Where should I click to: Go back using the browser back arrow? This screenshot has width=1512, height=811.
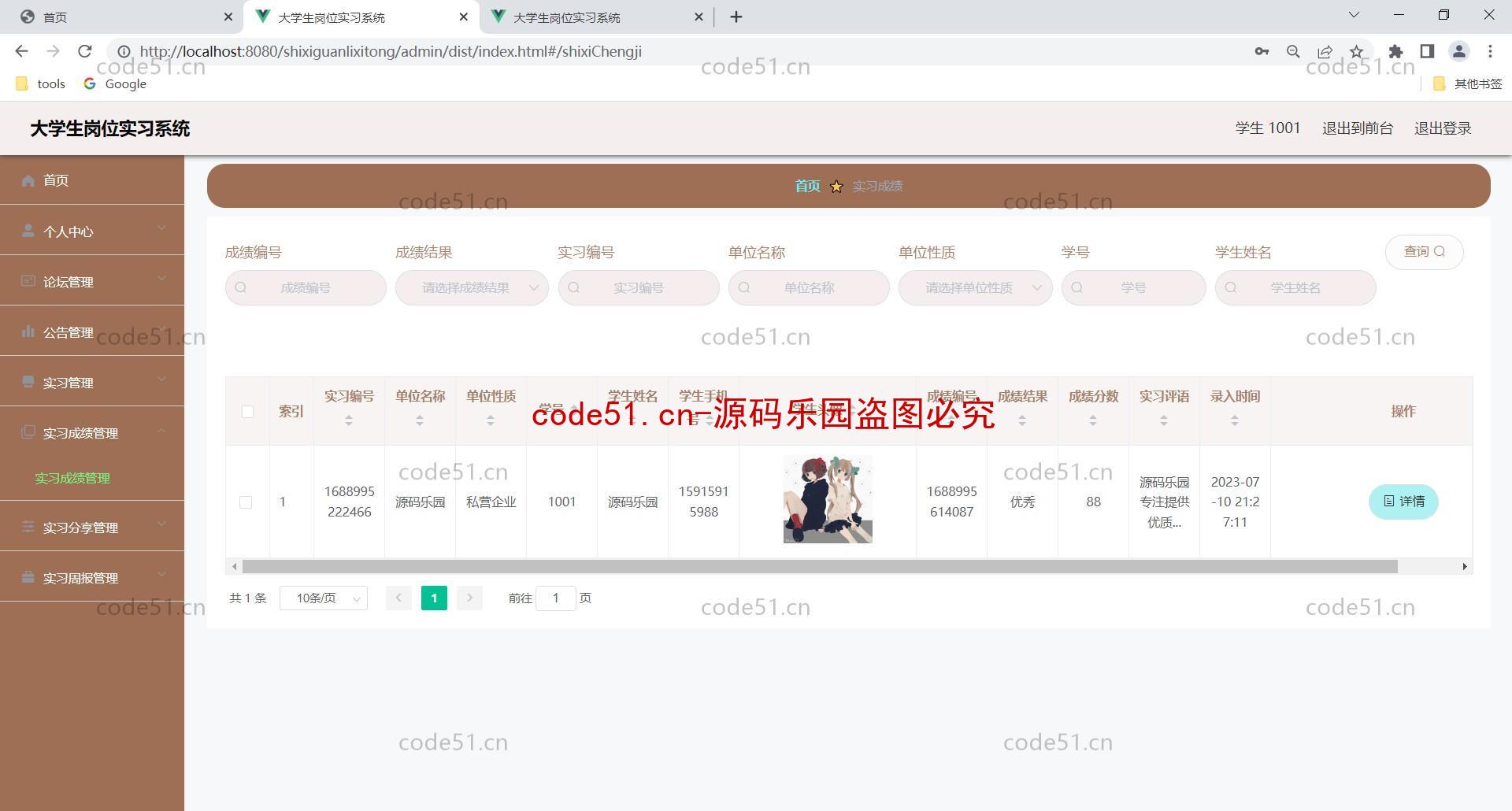click(21, 51)
